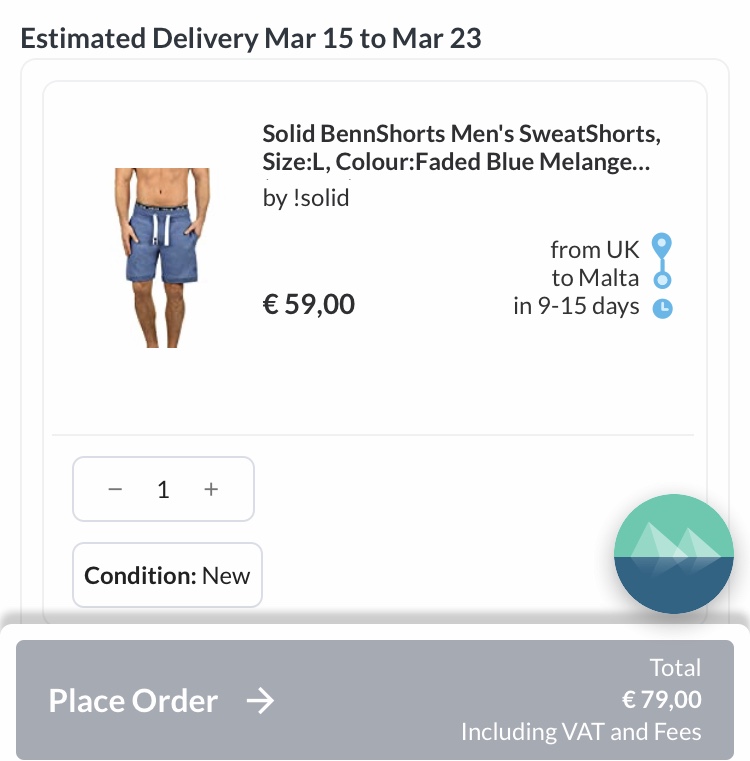Click the plus quantity button
The width and height of the screenshot is (750, 761).
tap(211, 489)
